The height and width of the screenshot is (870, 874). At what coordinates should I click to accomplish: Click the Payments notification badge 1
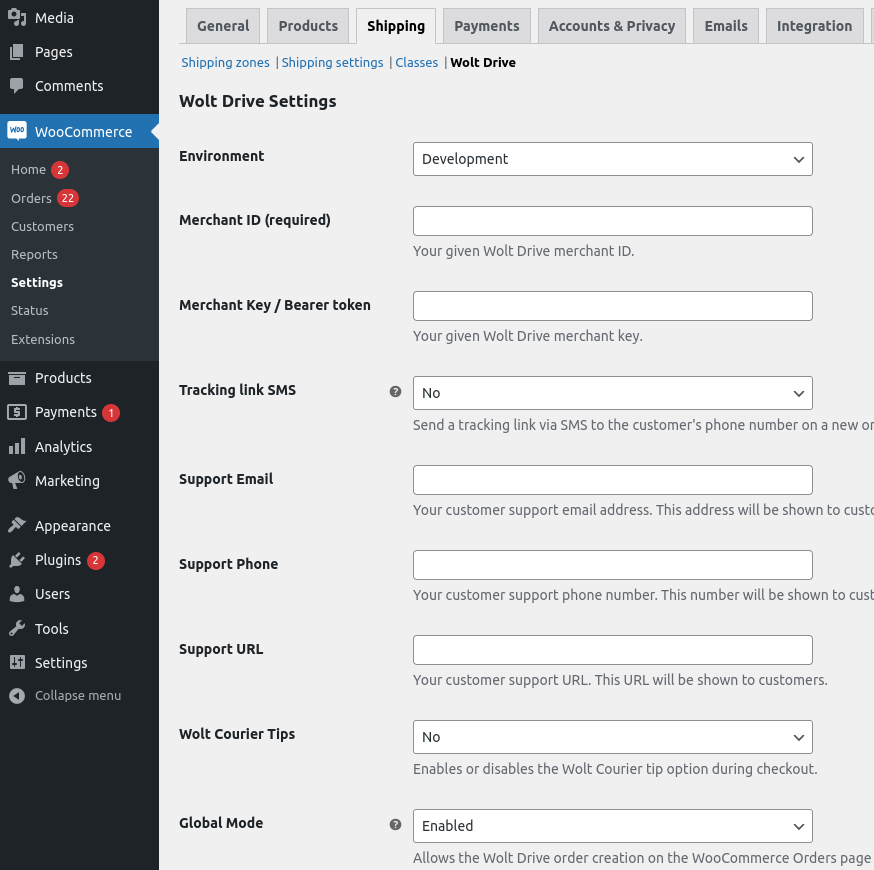tap(111, 412)
